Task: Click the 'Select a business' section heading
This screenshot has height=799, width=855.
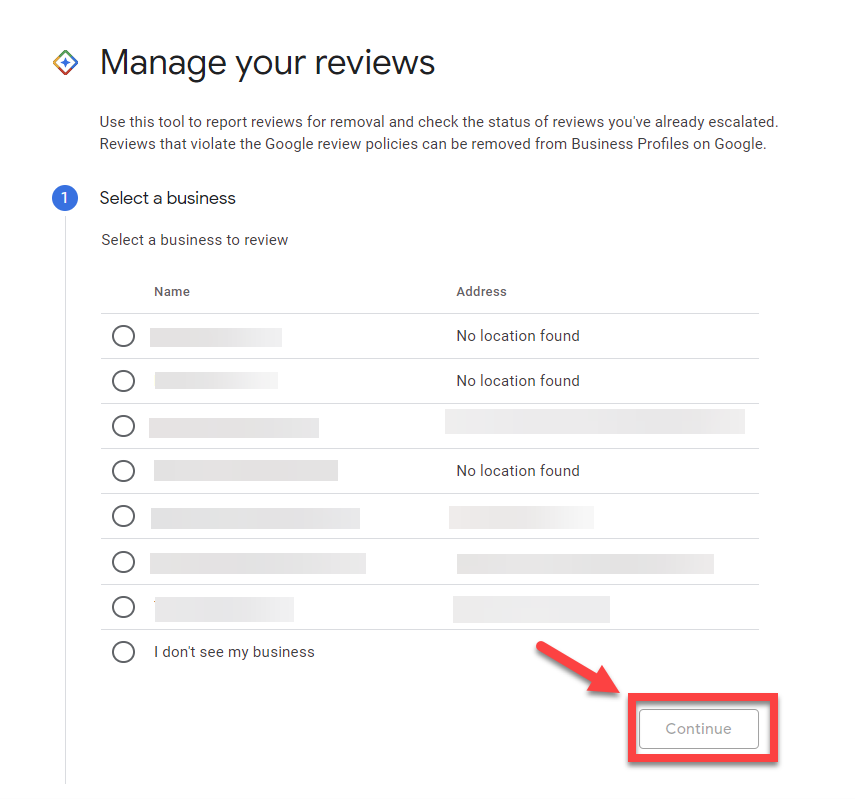Action: tap(167, 198)
